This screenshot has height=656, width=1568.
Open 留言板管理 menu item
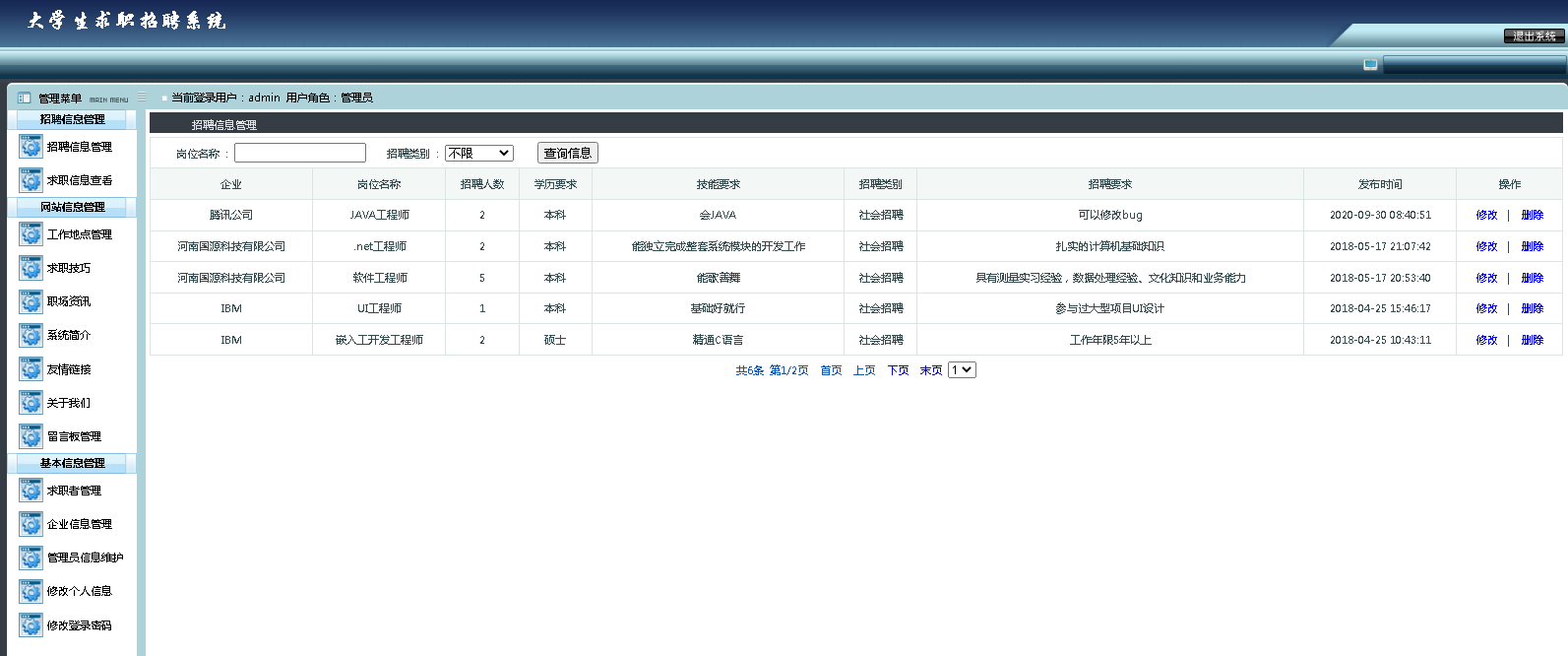74,436
